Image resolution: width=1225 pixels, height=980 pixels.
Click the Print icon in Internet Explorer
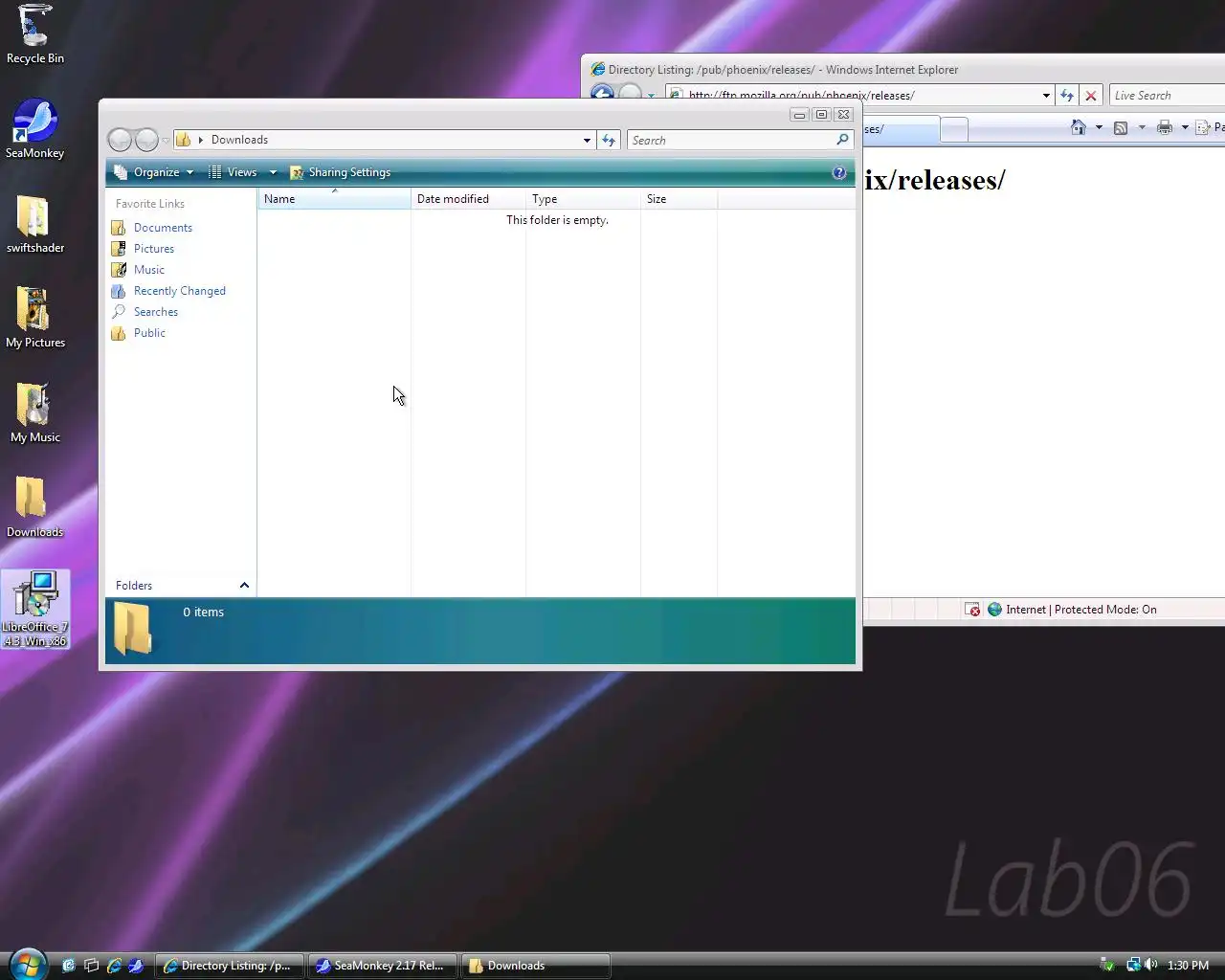pyautogui.click(x=1165, y=127)
